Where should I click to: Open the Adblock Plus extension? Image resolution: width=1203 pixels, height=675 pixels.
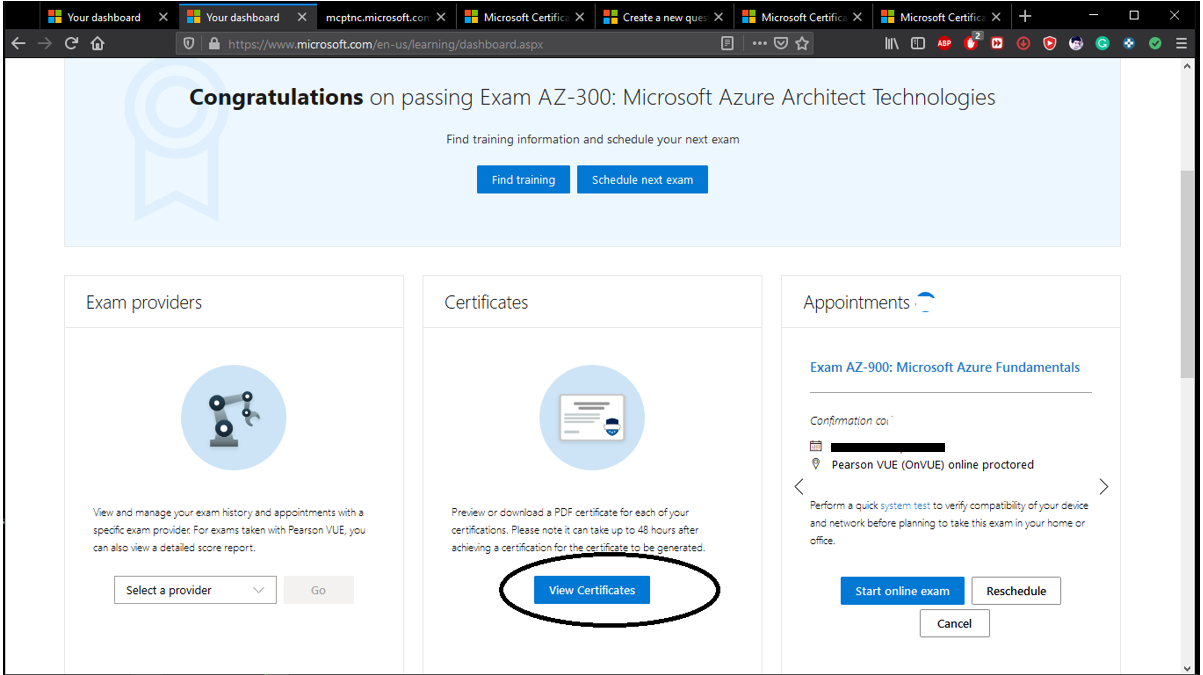click(944, 44)
